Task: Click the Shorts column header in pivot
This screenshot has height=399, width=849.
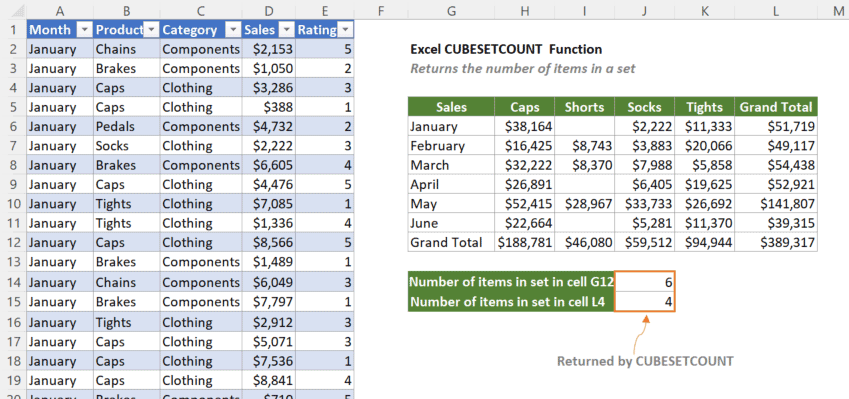Action: coord(584,107)
